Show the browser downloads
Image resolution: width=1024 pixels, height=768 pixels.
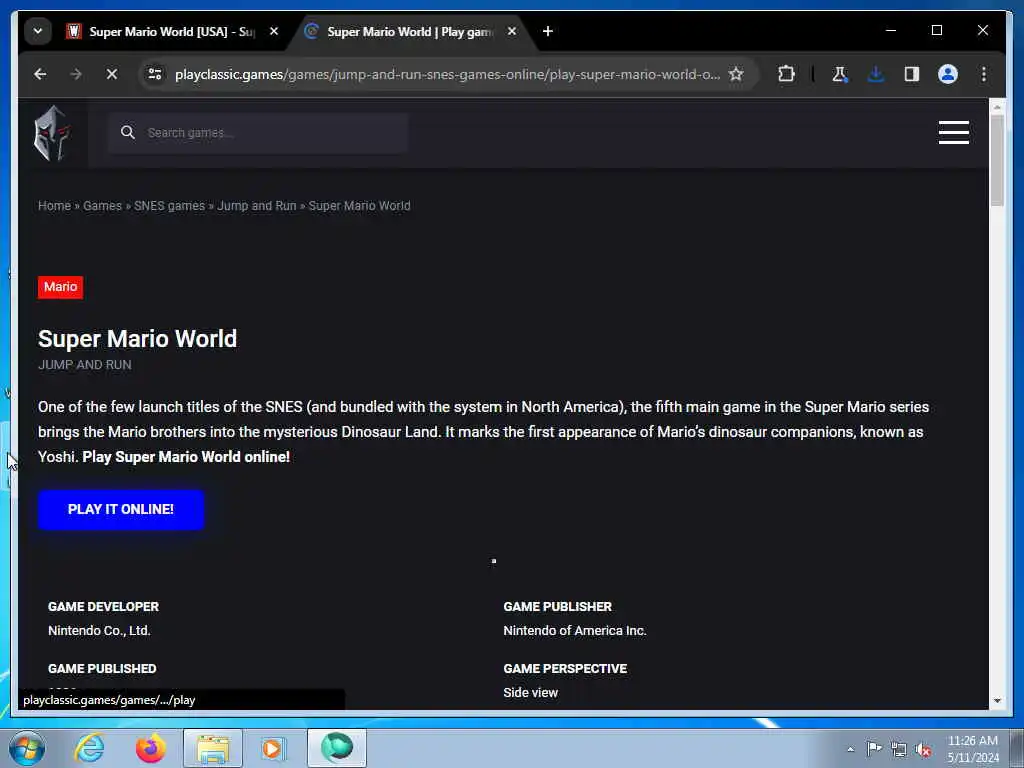[876, 74]
